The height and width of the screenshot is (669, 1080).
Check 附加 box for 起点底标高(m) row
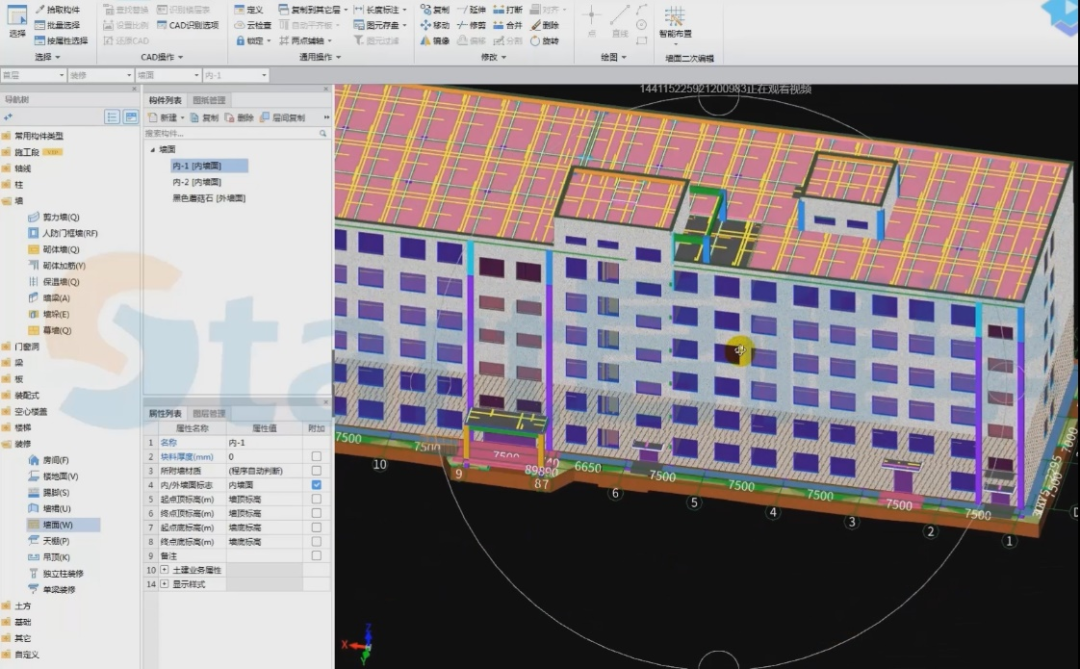[x=316, y=527]
